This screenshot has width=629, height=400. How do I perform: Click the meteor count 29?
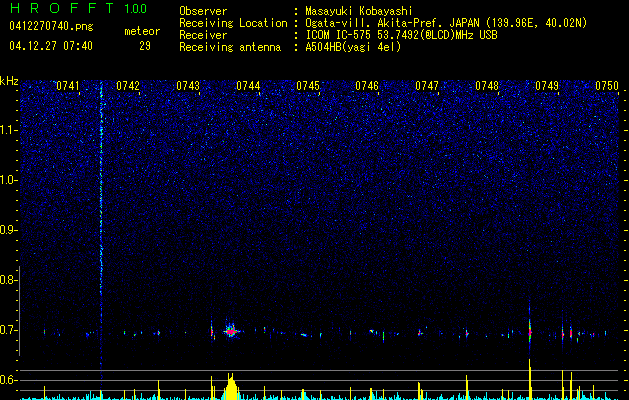[x=145, y=46]
